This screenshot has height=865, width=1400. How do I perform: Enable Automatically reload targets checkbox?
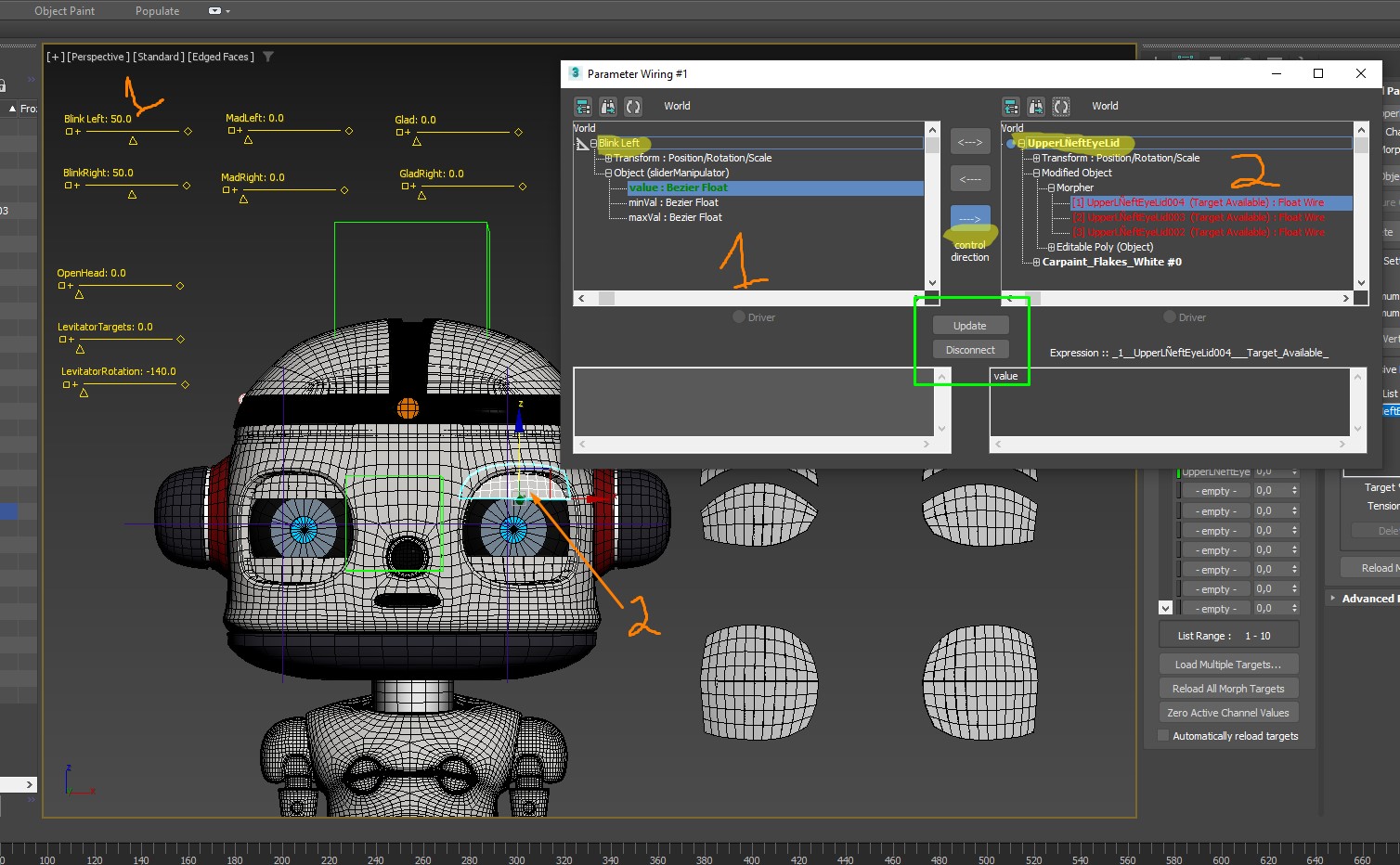(1163, 736)
